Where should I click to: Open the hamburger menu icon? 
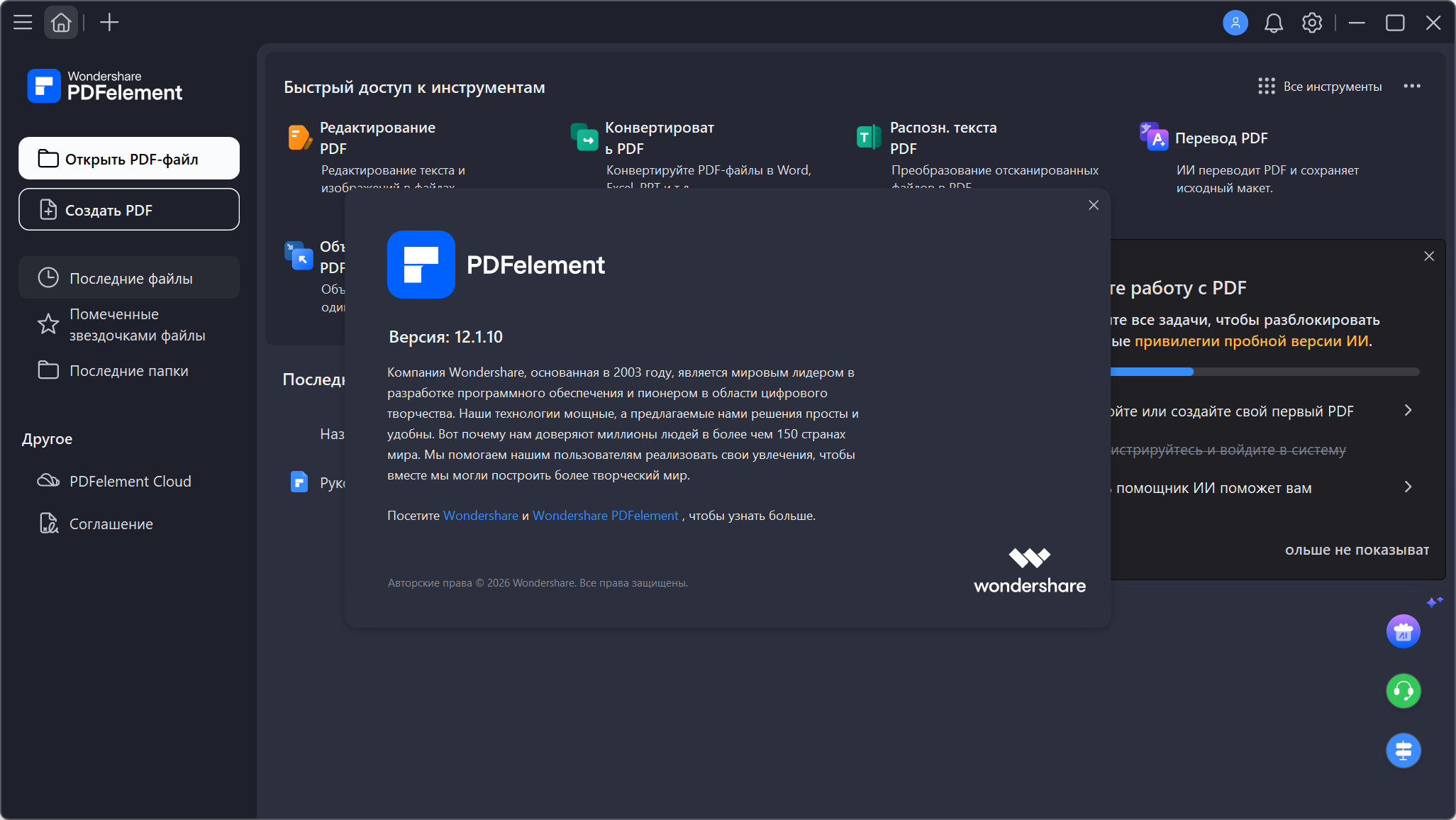[23, 23]
